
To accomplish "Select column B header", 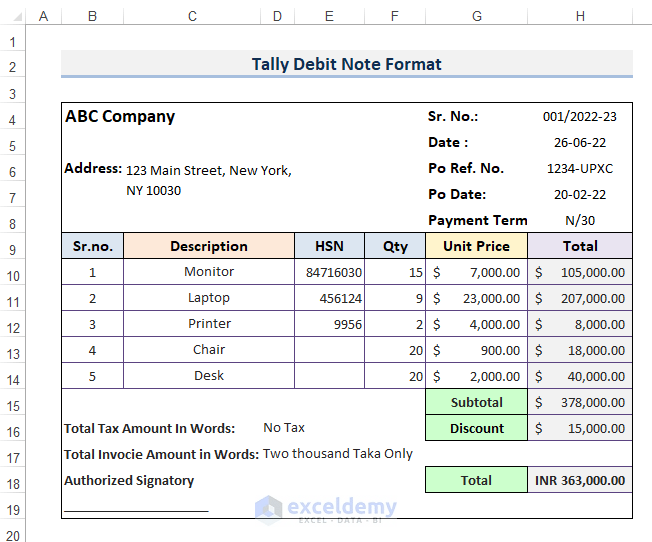I will point(92,16).
